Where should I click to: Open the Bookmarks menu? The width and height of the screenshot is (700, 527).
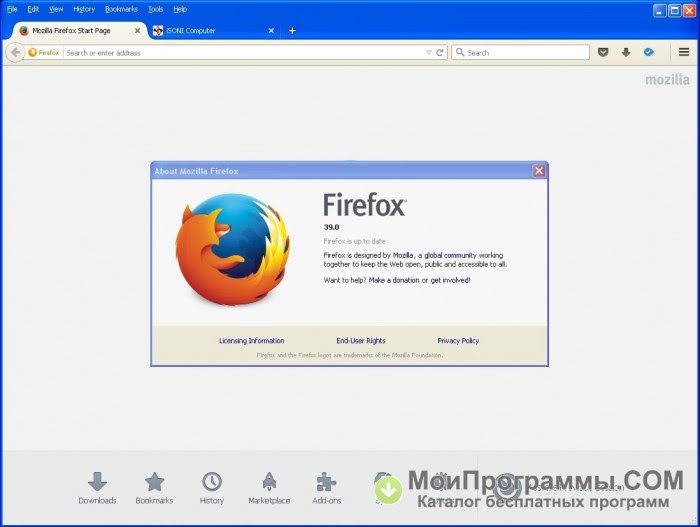point(121,9)
